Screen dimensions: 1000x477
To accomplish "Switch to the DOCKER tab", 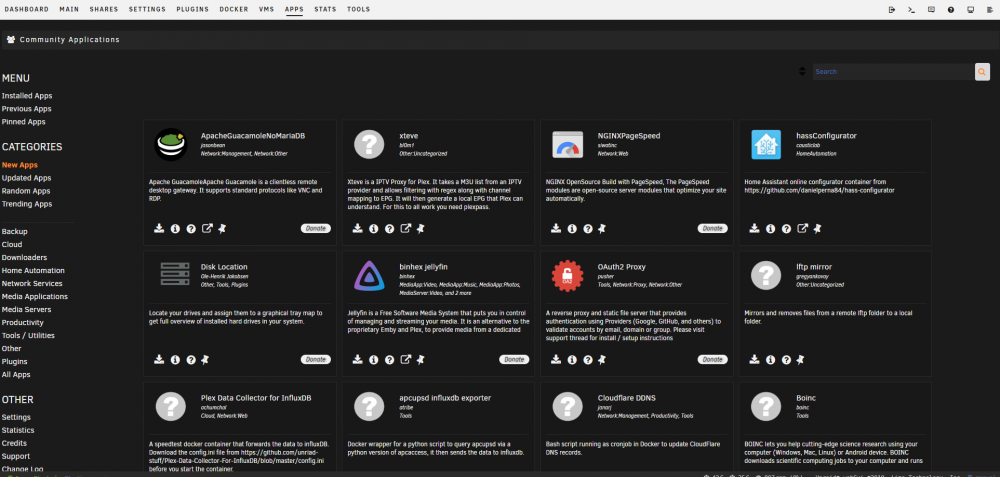I will tap(234, 10).
